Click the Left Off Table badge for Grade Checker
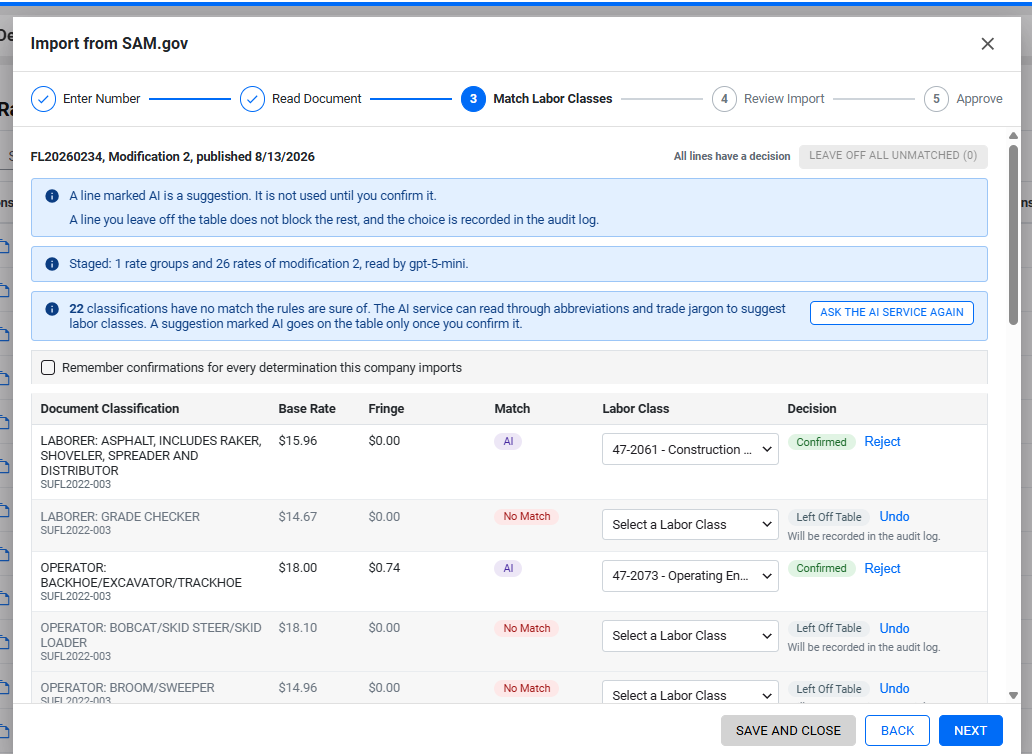The height and width of the screenshot is (754, 1032). (829, 517)
